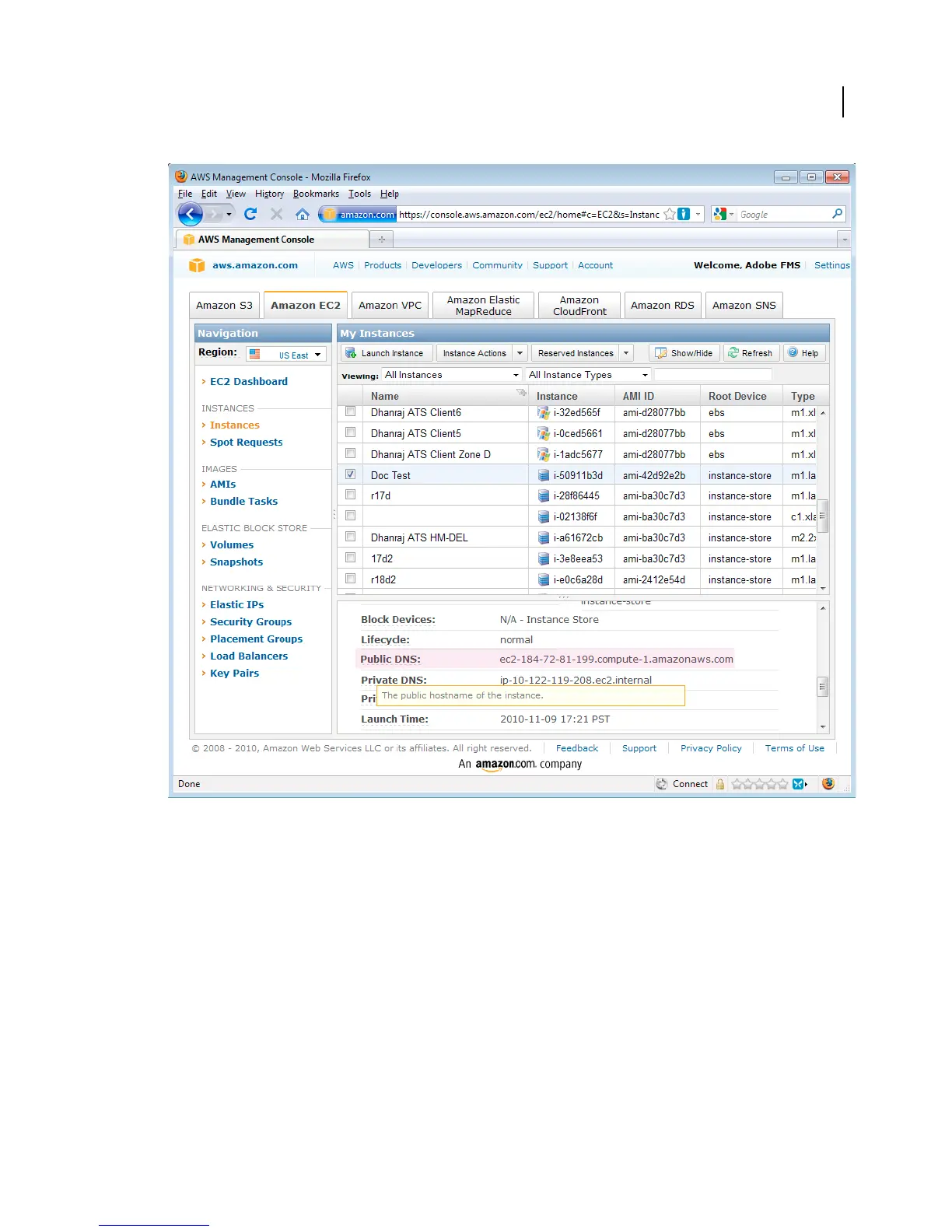Go home using the house icon
The height and width of the screenshot is (1232, 952).
point(303,214)
